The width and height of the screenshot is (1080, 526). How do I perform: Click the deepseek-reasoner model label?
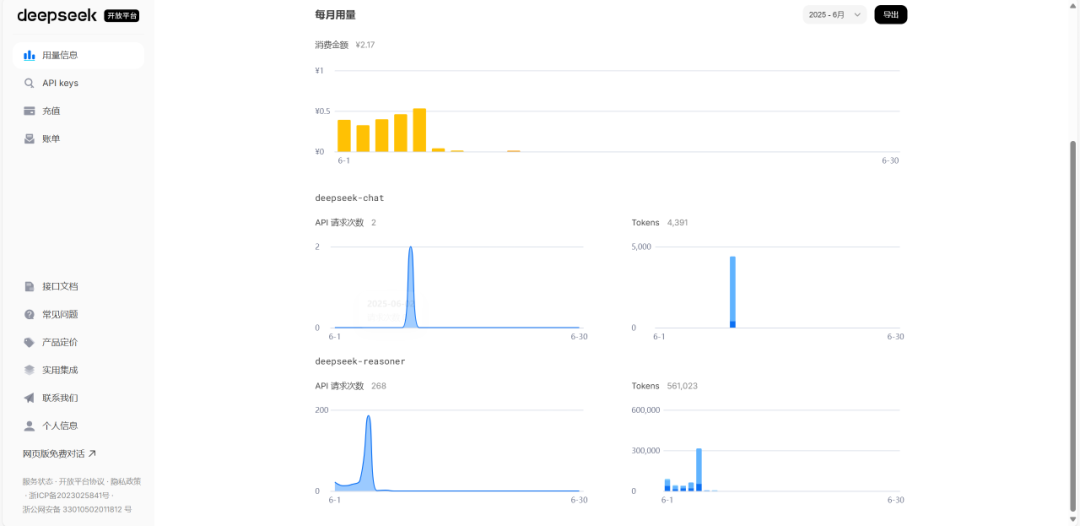(x=360, y=361)
